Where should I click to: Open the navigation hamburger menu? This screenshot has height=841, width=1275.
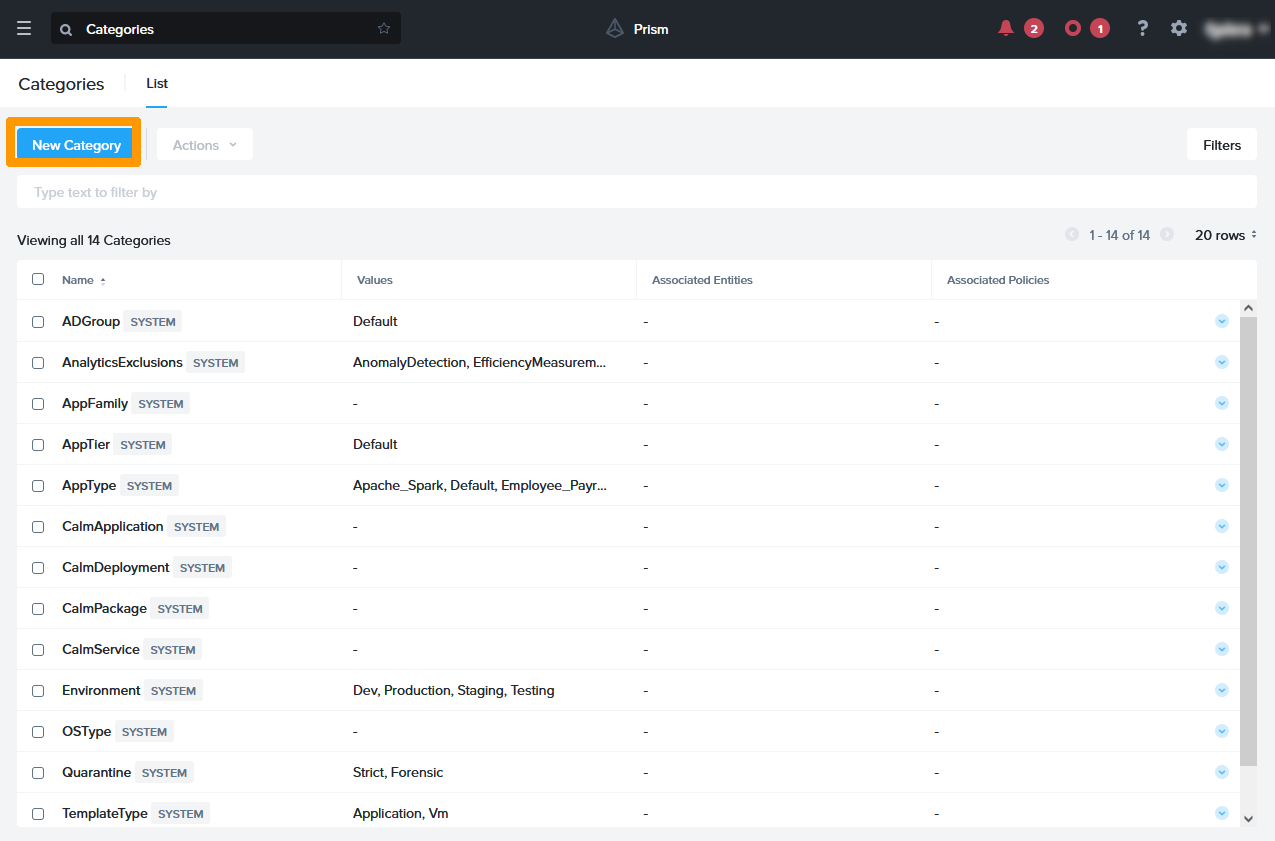pyautogui.click(x=24, y=28)
